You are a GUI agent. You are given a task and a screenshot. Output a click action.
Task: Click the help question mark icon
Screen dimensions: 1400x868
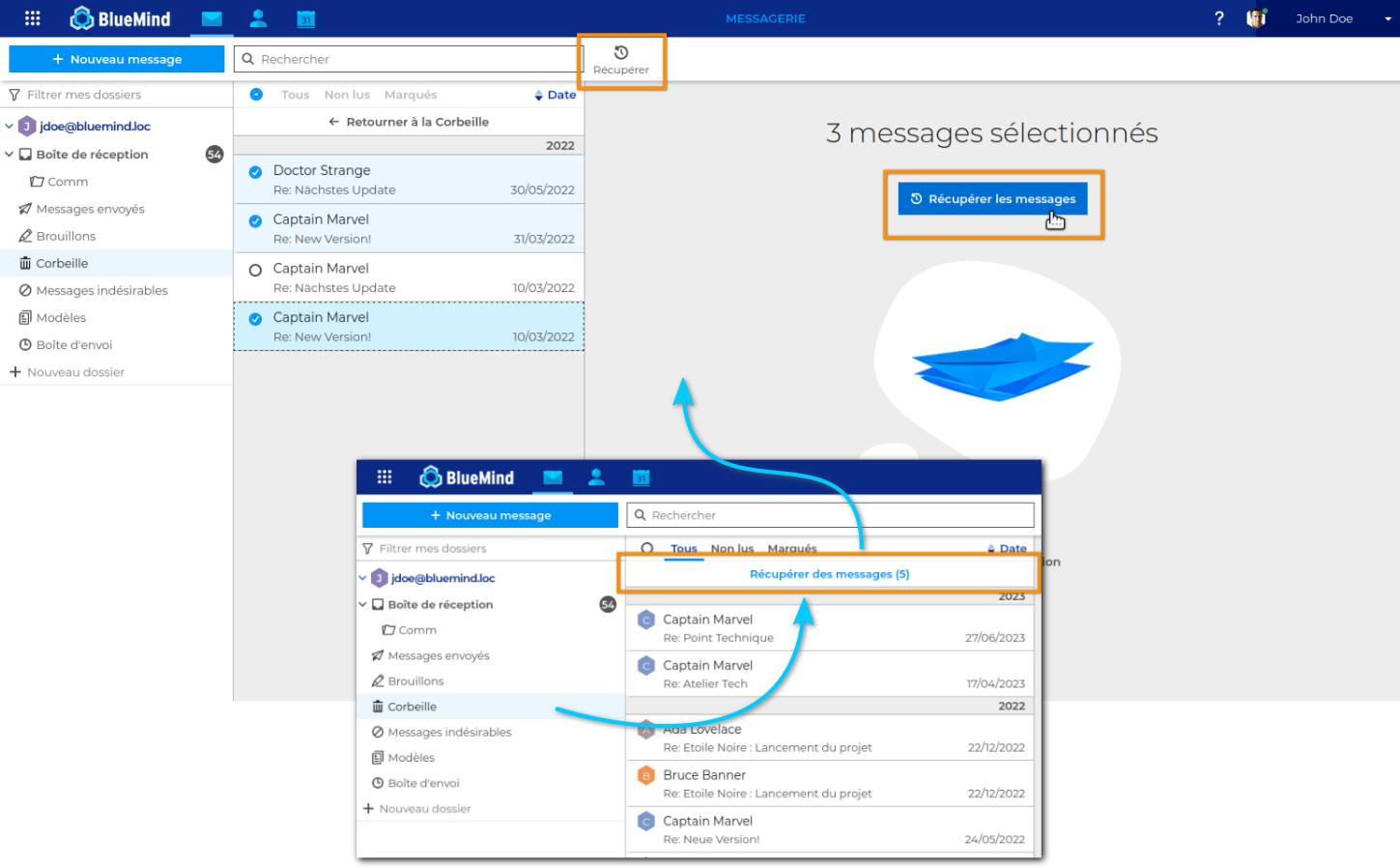pos(1218,18)
